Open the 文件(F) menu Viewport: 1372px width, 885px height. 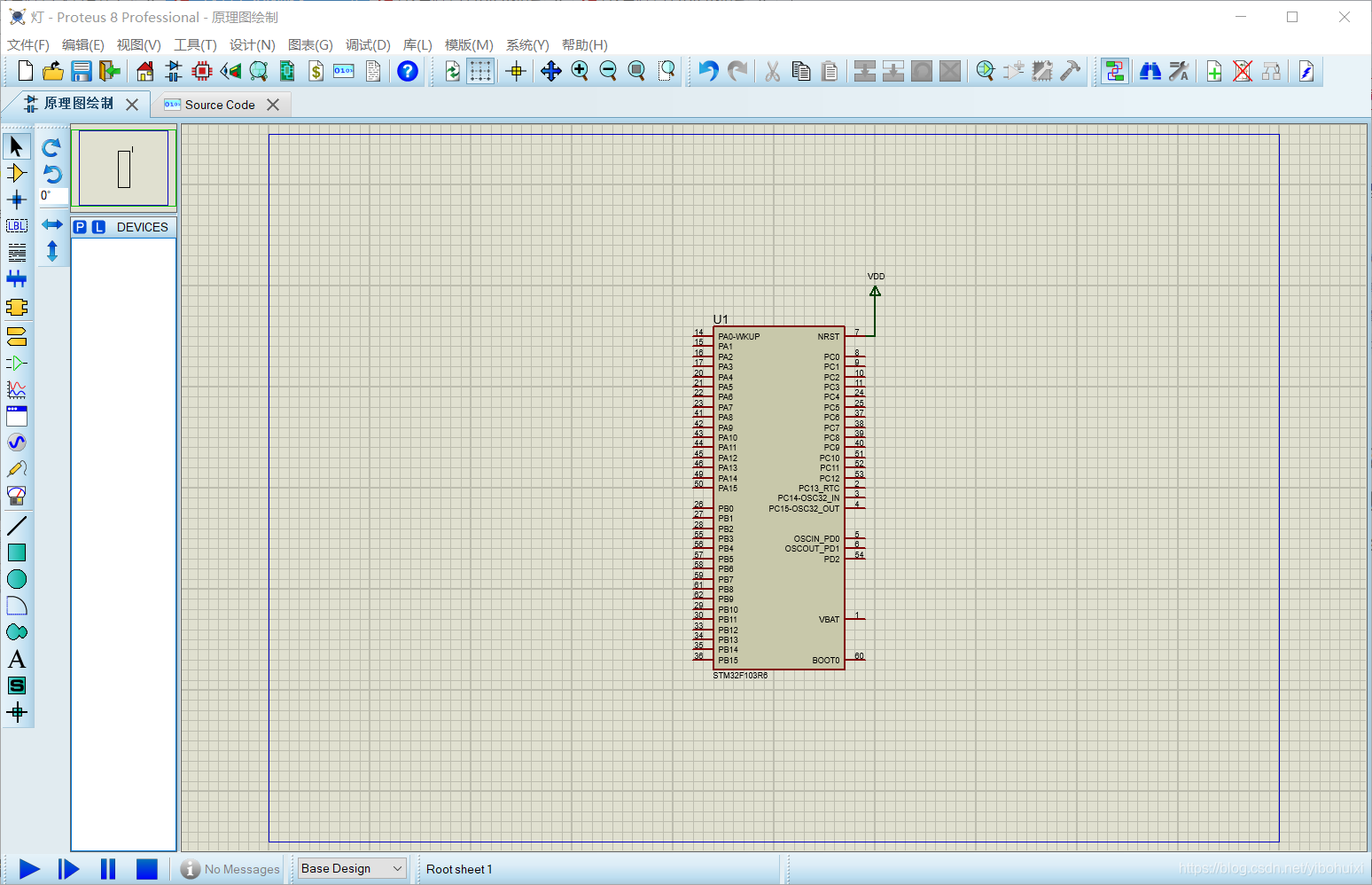click(28, 45)
